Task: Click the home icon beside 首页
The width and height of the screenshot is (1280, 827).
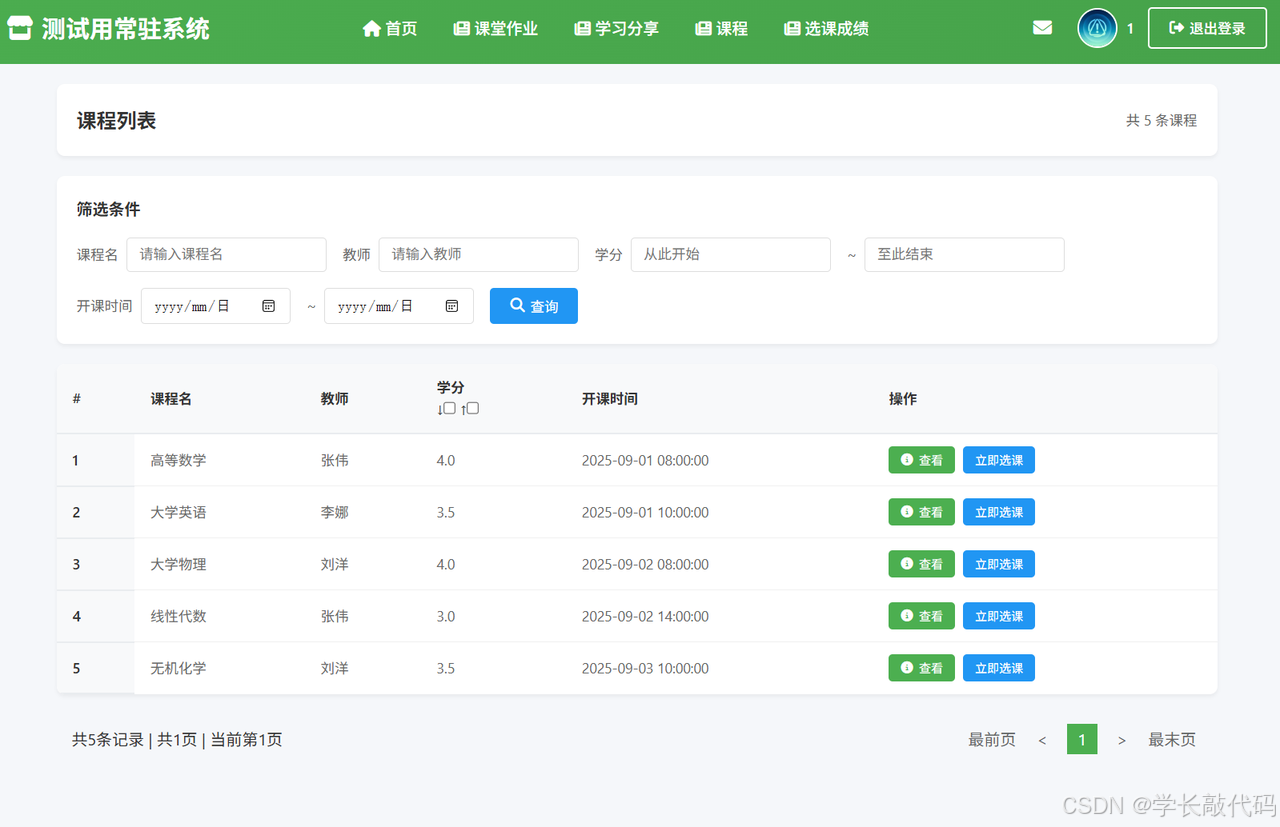Action: coord(371,28)
